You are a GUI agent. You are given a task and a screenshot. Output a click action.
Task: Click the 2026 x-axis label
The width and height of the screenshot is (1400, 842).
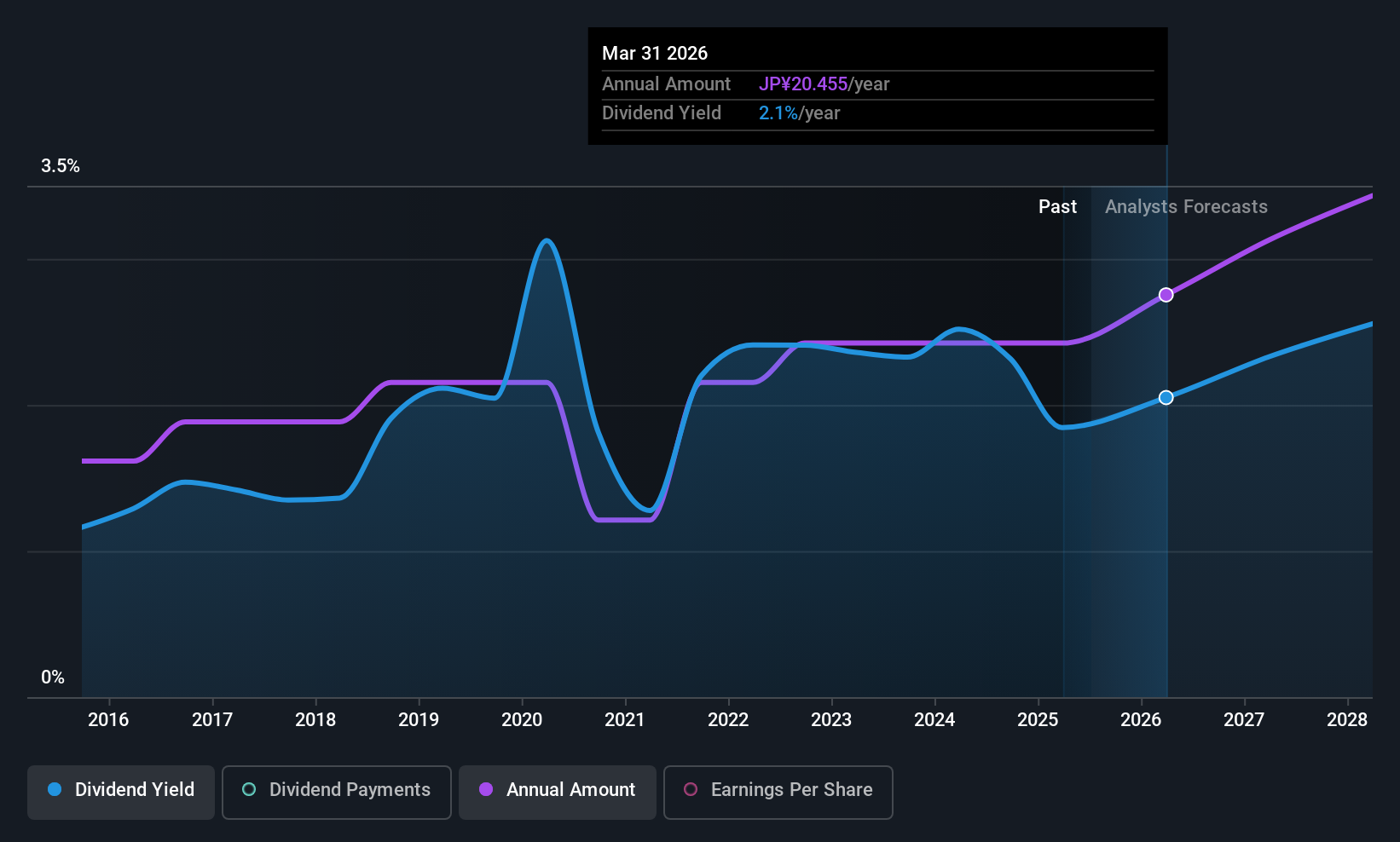click(x=1141, y=720)
